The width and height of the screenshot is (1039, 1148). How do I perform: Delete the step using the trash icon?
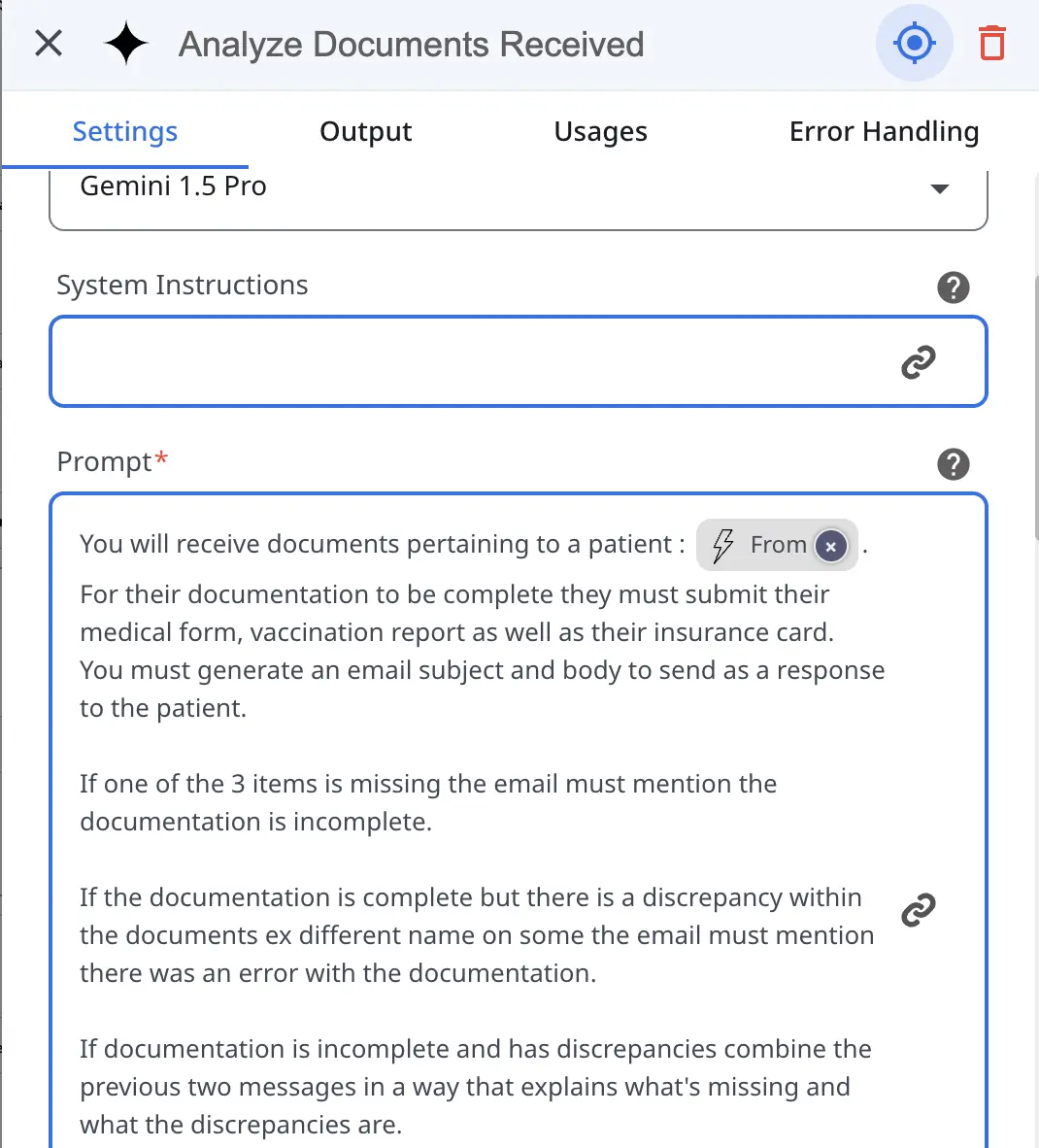(990, 43)
